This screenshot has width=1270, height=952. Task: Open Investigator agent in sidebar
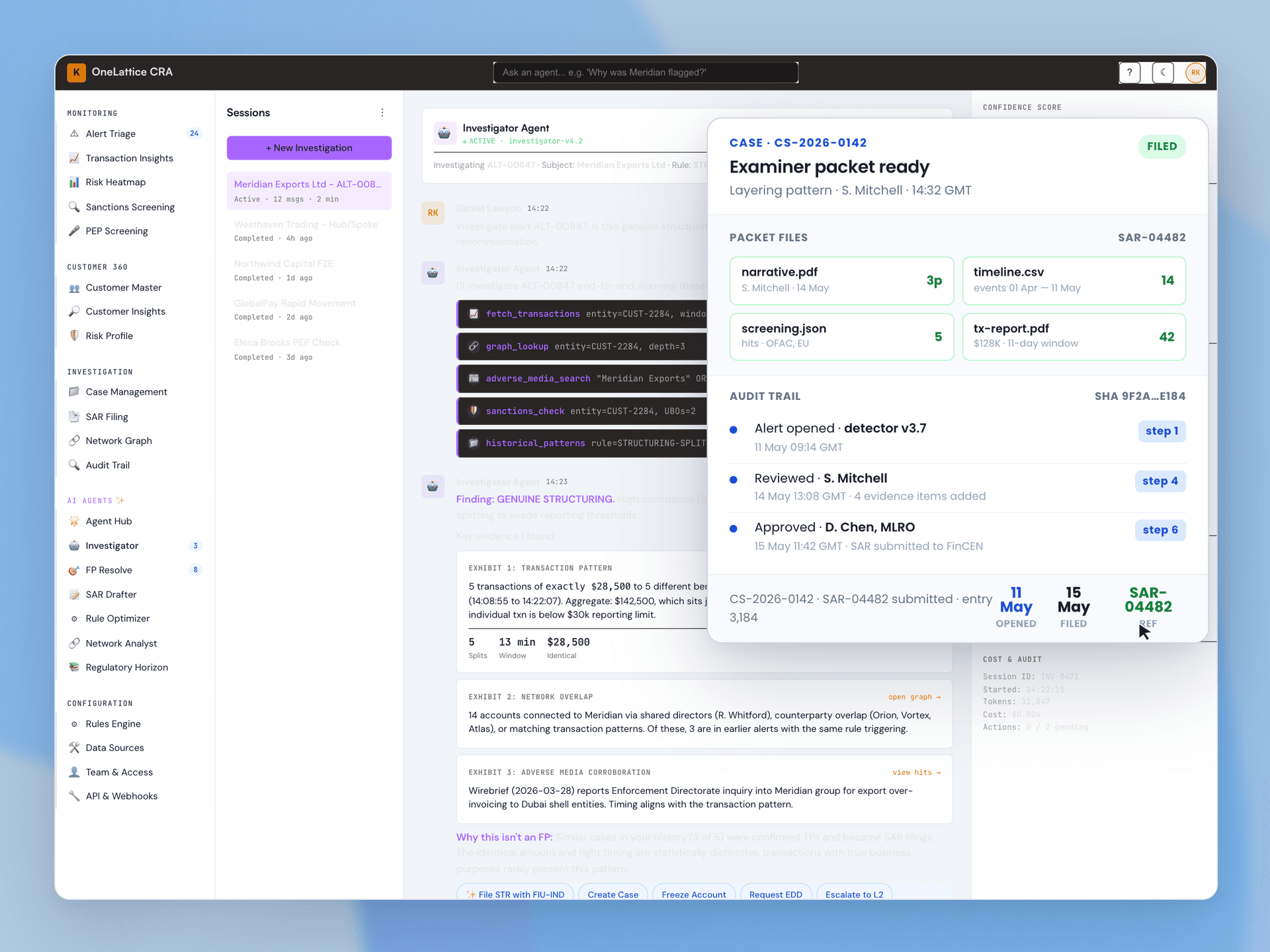134,545
